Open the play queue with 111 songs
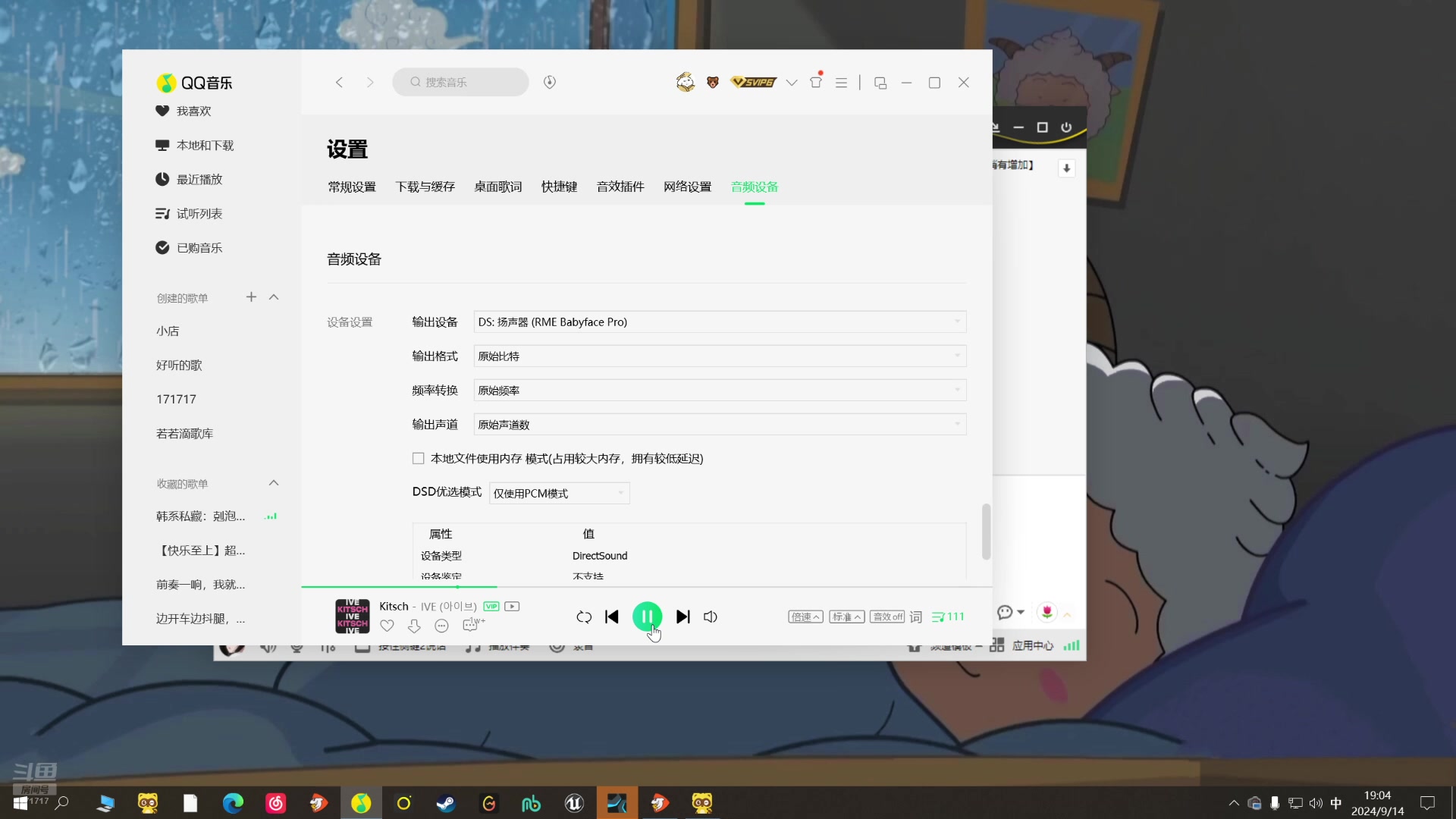Image resolution: width=1456 pixels, height=819 pixels. [x=948, y=617]
